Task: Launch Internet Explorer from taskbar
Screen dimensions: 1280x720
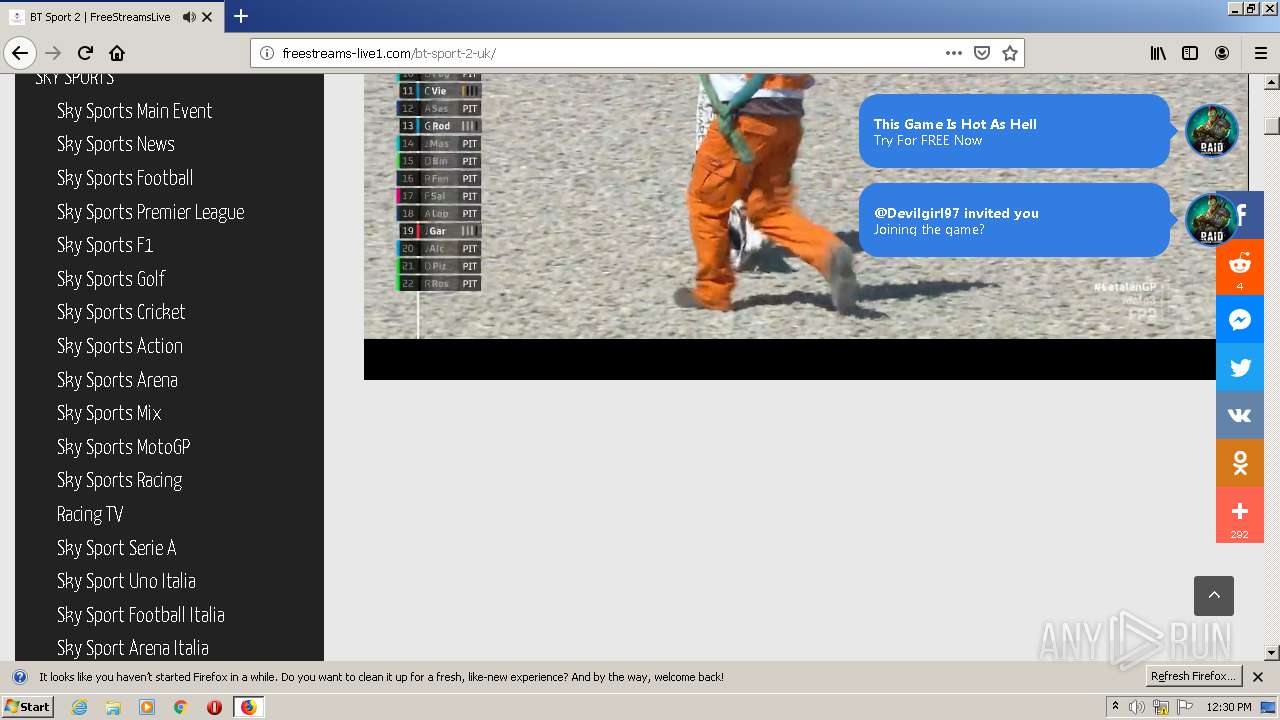Action: click(x=80, y=707)
